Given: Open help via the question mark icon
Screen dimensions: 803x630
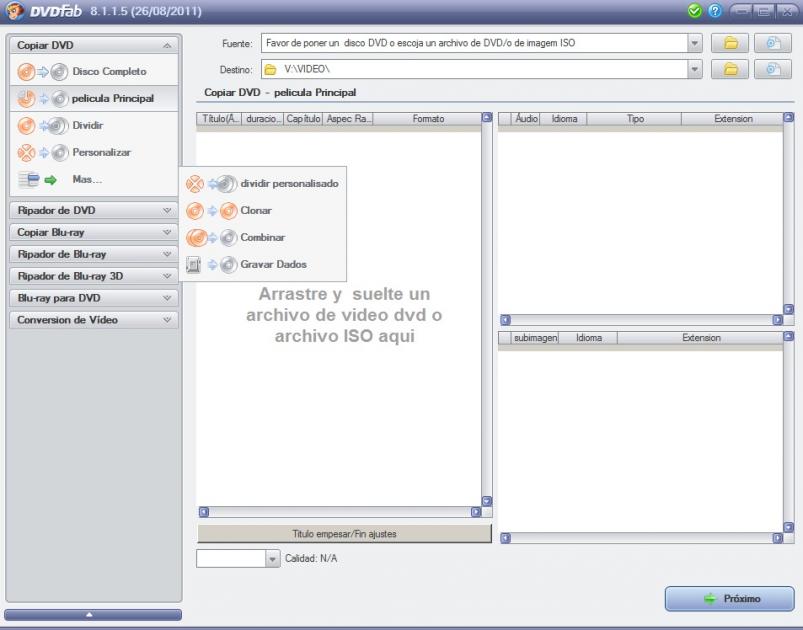Looking at the screenshot, I should [x=715, y=11].
